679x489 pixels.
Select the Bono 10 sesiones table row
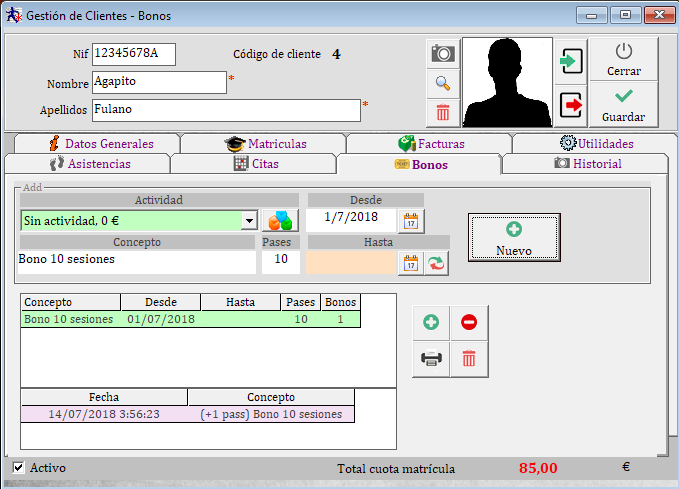point(191,319)
